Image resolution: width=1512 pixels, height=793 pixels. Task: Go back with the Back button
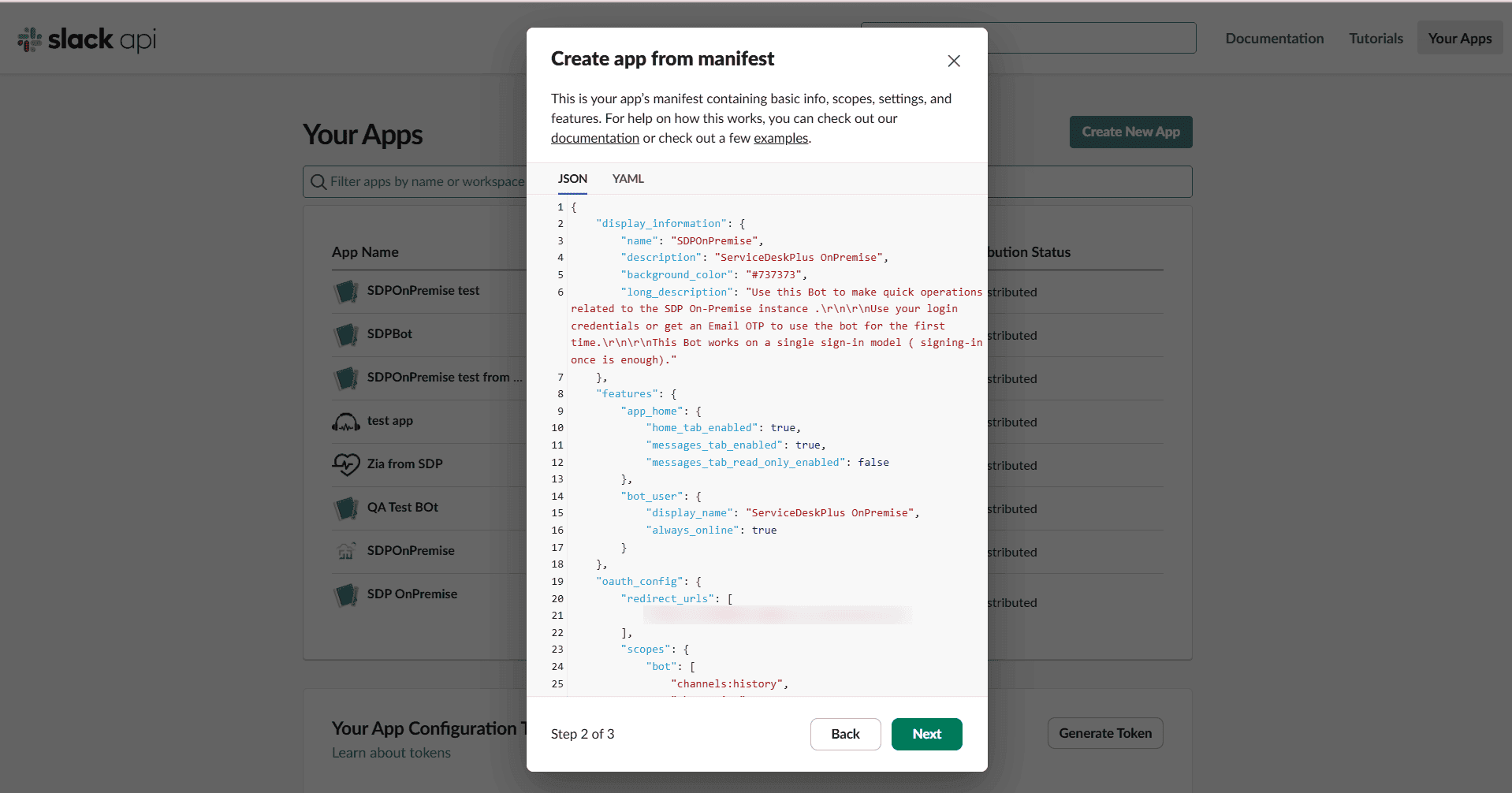click(x=845, y=734)
